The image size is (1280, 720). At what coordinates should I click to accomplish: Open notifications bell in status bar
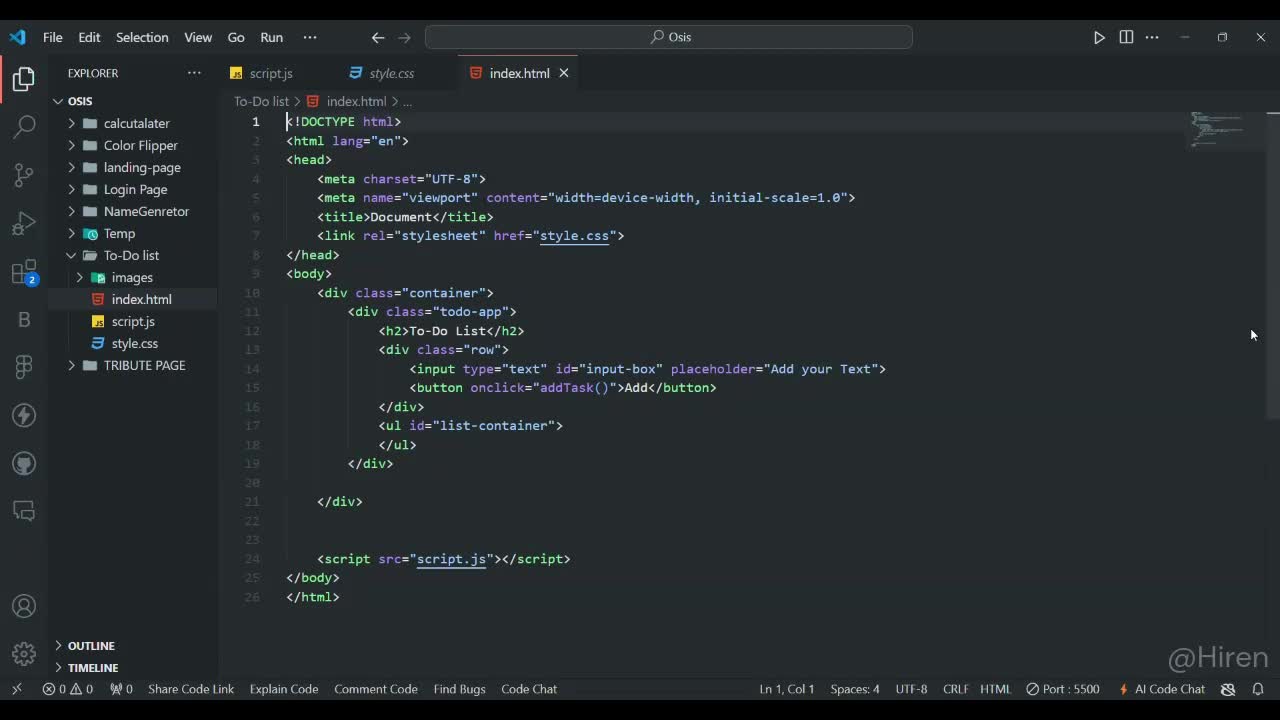pyautogui.click(x=1258, y=689)
